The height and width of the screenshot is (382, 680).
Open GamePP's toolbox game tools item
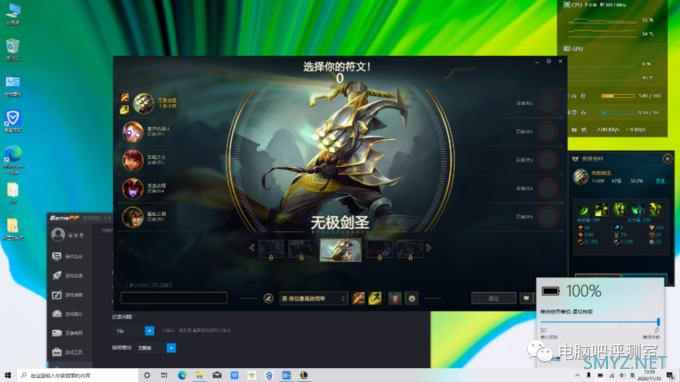coord(68,352)
